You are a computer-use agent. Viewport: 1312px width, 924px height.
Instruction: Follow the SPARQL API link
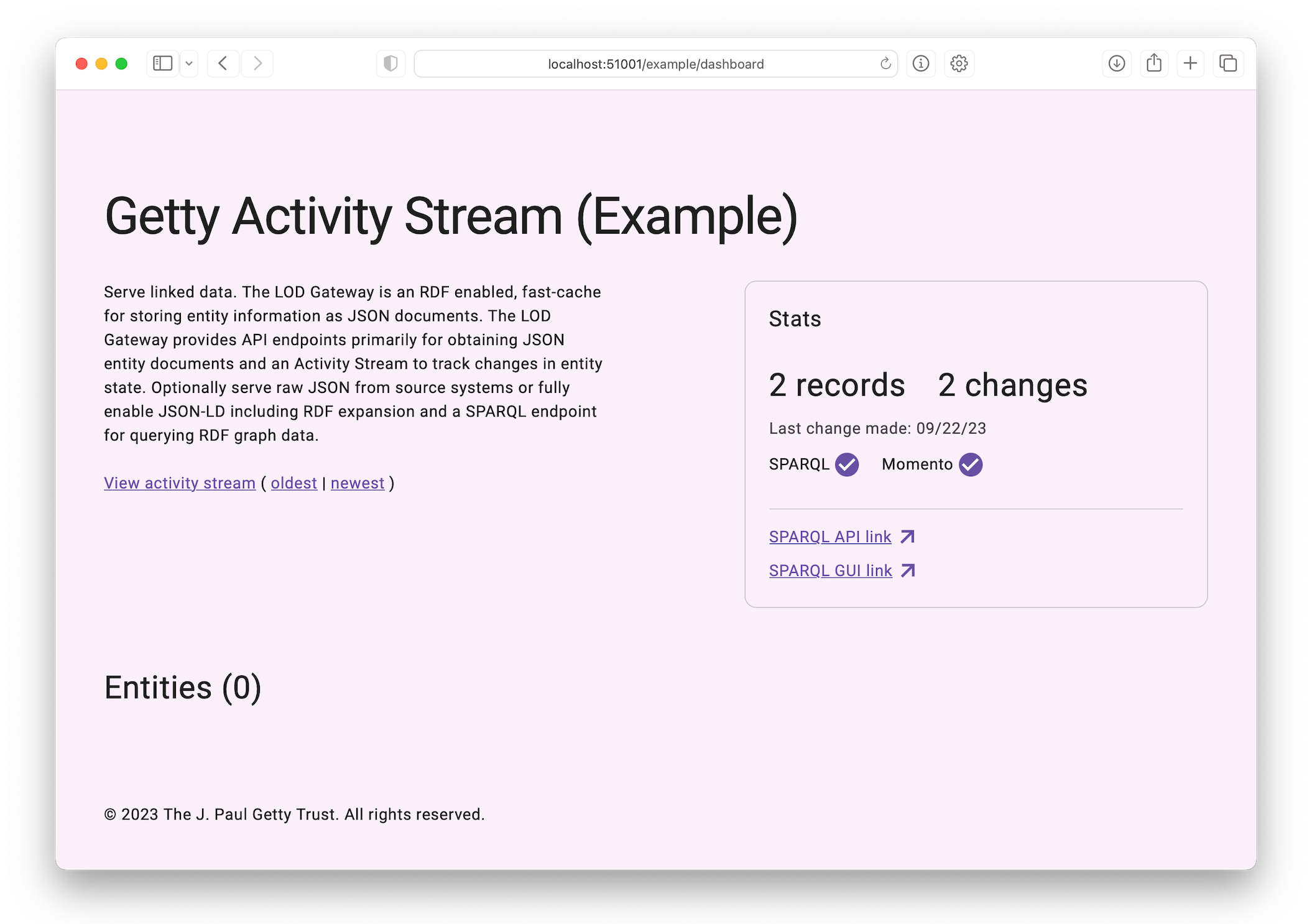[x=830, y=537]
